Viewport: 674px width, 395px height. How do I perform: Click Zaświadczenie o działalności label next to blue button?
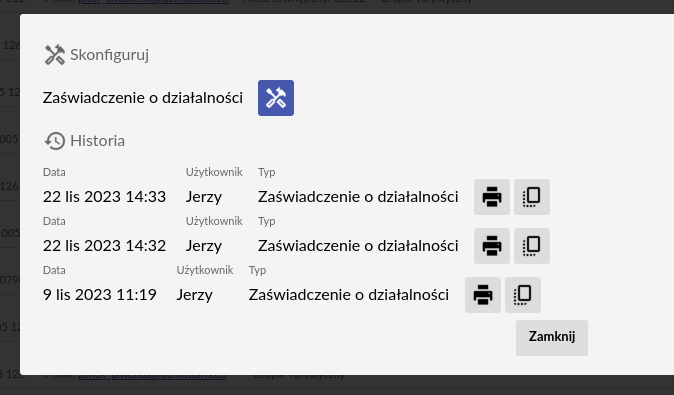(143, 98)
